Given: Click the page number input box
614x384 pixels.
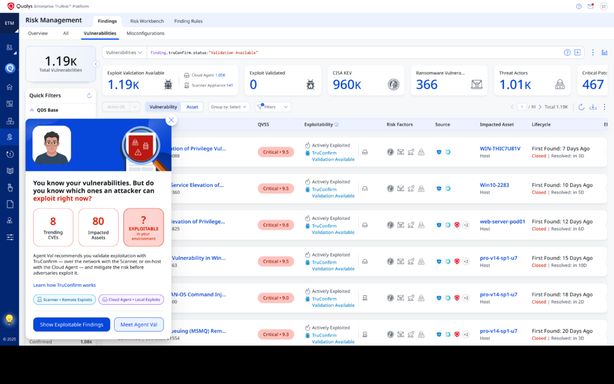Looking at the screenshot, I should click(x=522, y=107).
